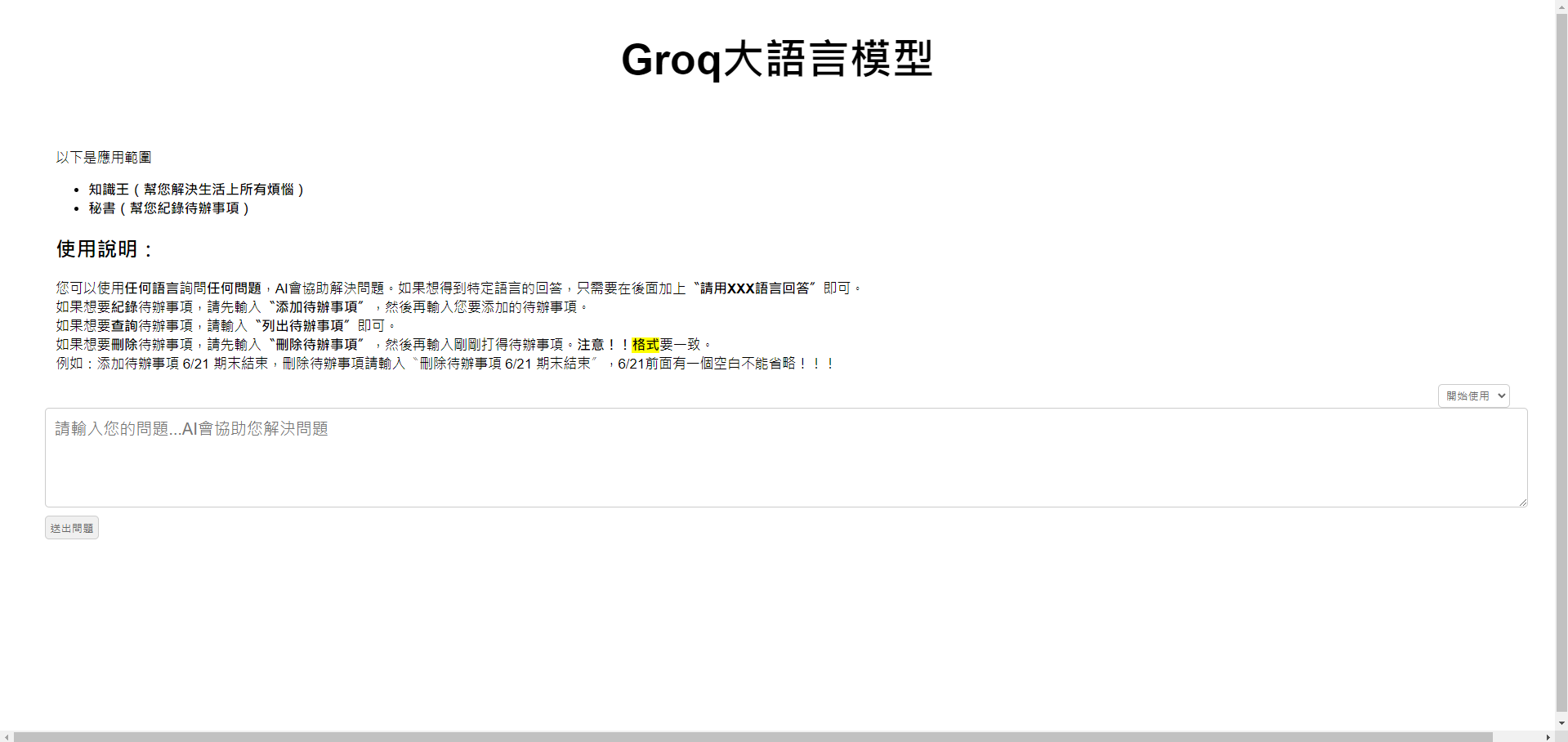1568x742 pixels.
Task: Click the question textarea input field
Action: pos(786,458)
